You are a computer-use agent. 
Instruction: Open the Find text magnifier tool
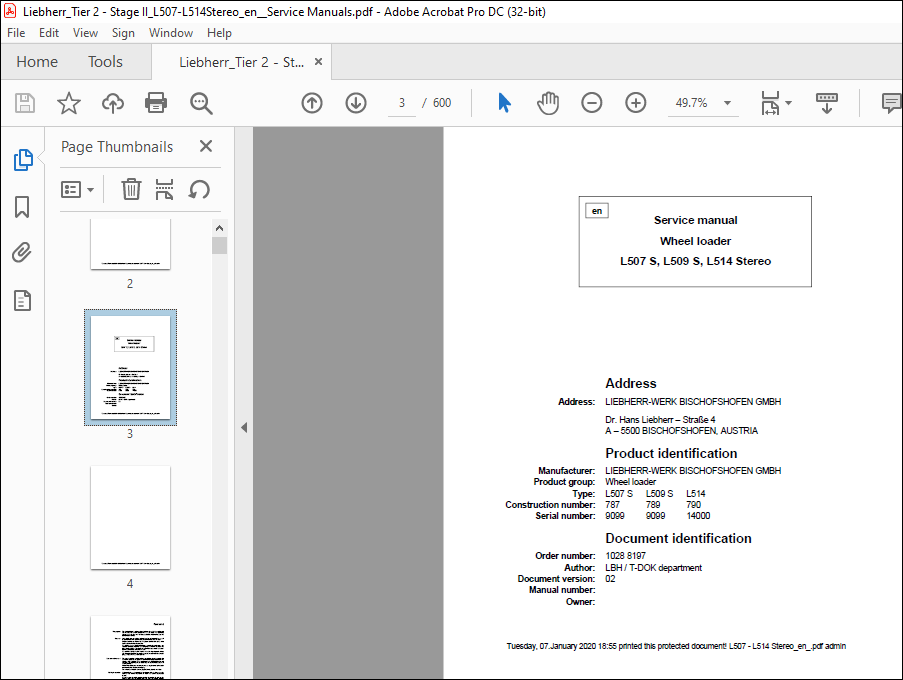201,103
